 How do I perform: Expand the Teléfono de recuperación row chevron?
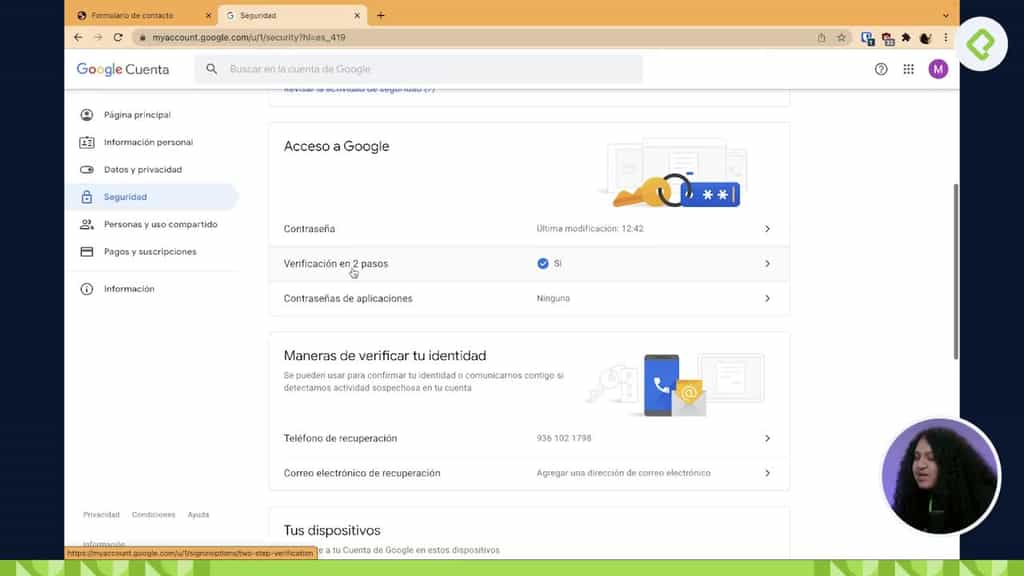(768, 438)
